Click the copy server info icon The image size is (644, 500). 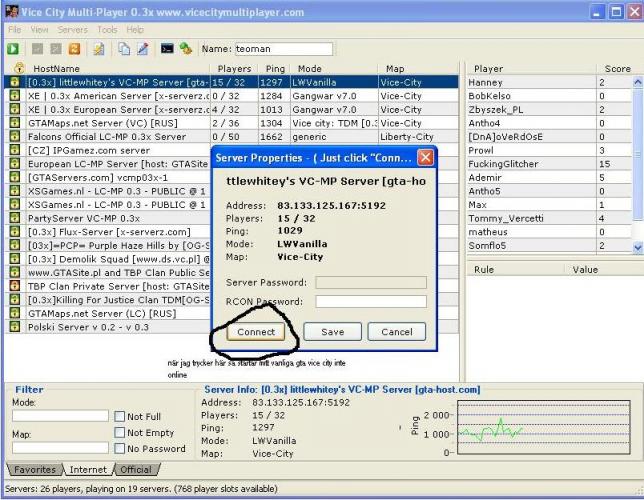(x=124, y=49)
